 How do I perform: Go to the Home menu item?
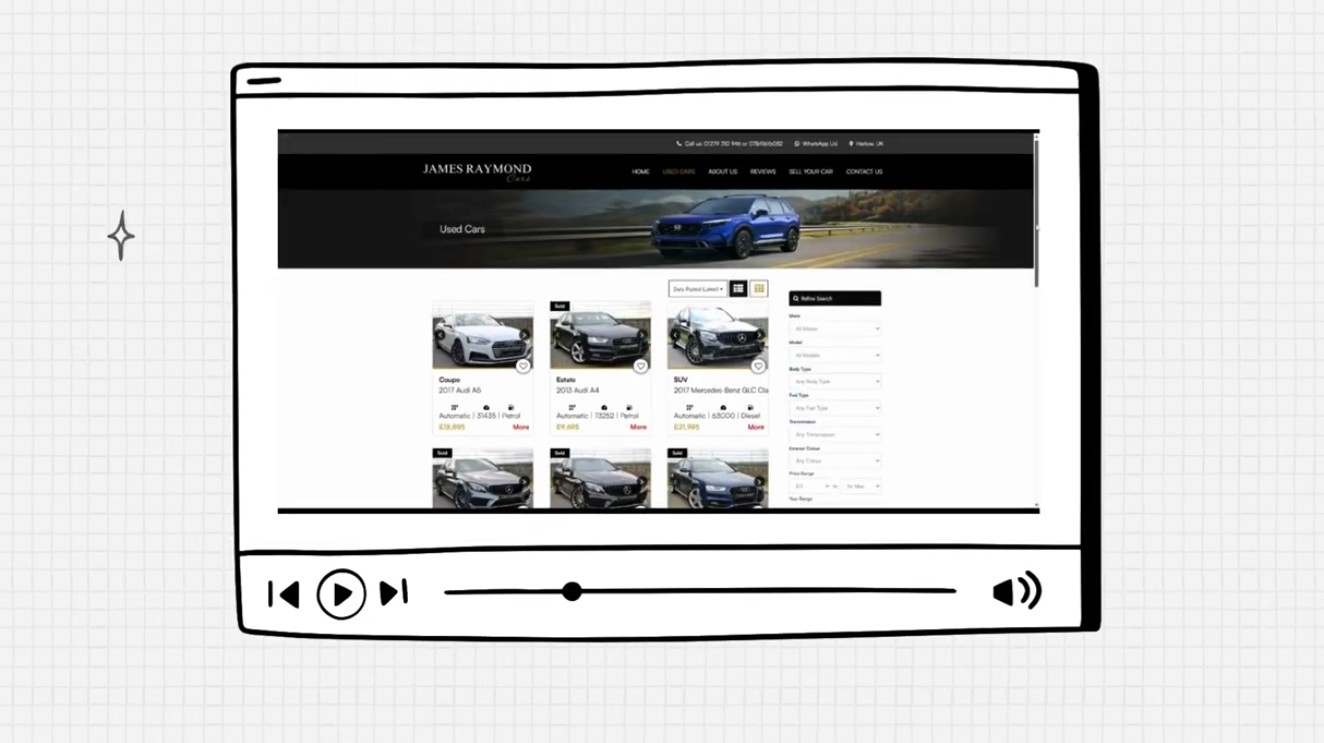pos(641,172)
